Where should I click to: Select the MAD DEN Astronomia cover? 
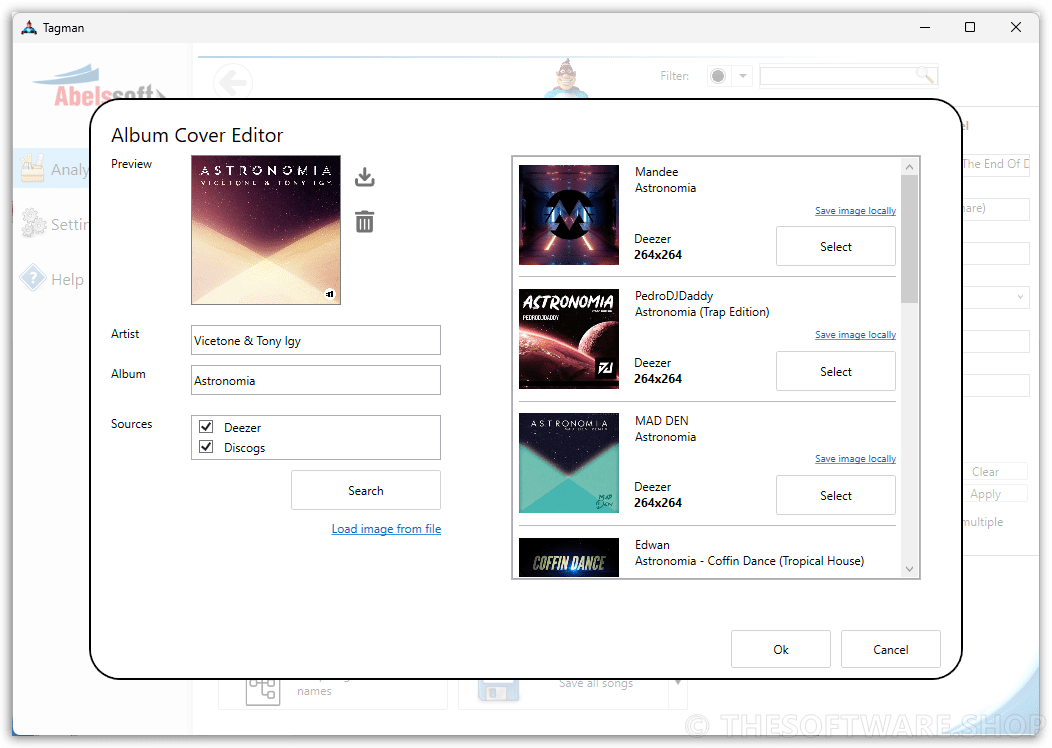(x=836, y=495)
